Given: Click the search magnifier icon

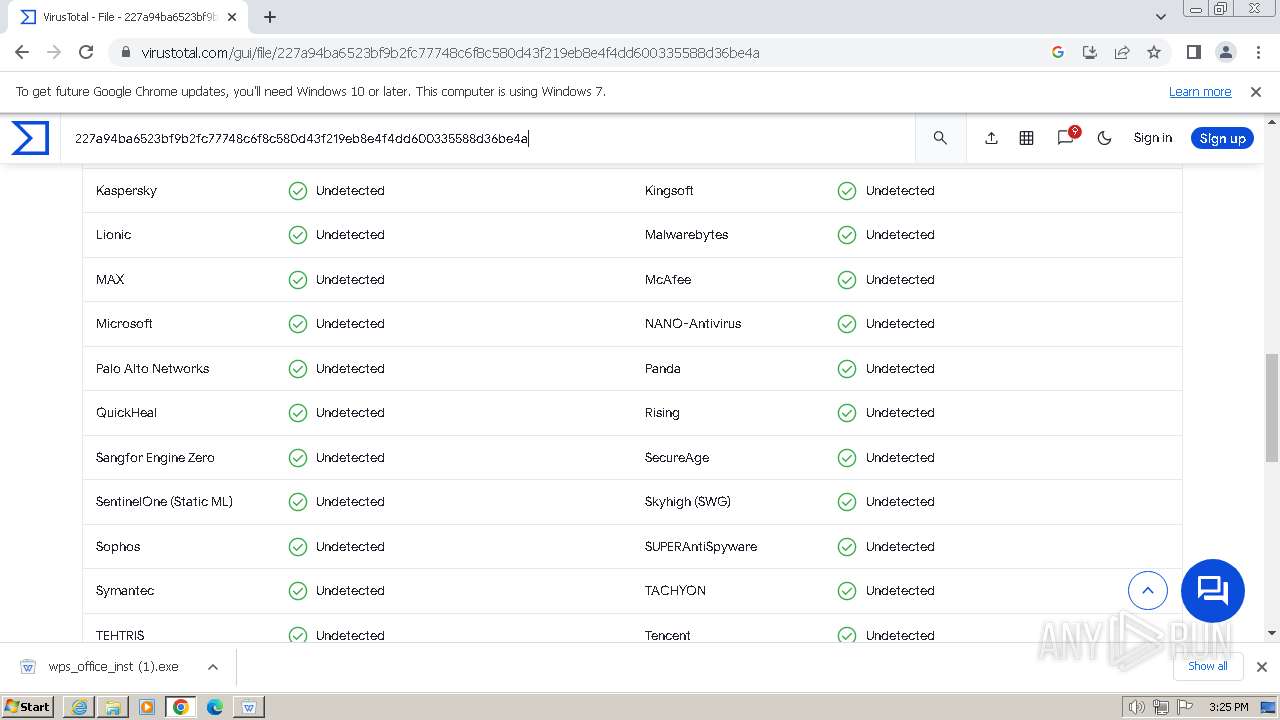Looking at the screenshot, I should coord(940,138).
